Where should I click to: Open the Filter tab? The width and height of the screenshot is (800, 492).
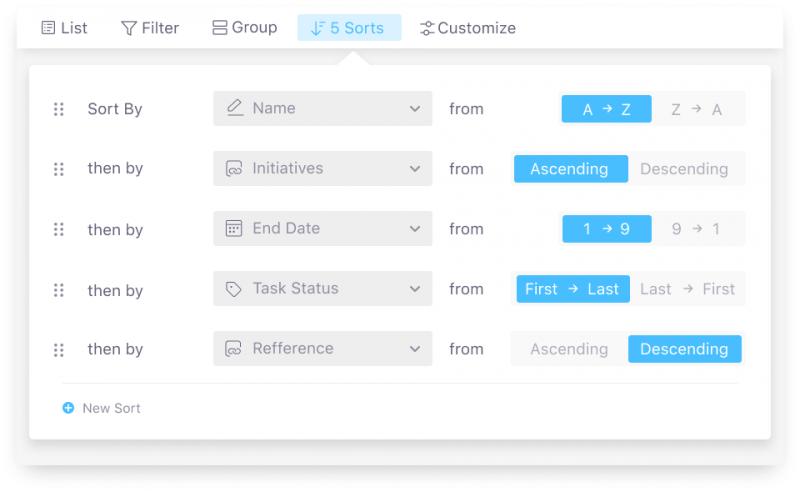point(150,28)
